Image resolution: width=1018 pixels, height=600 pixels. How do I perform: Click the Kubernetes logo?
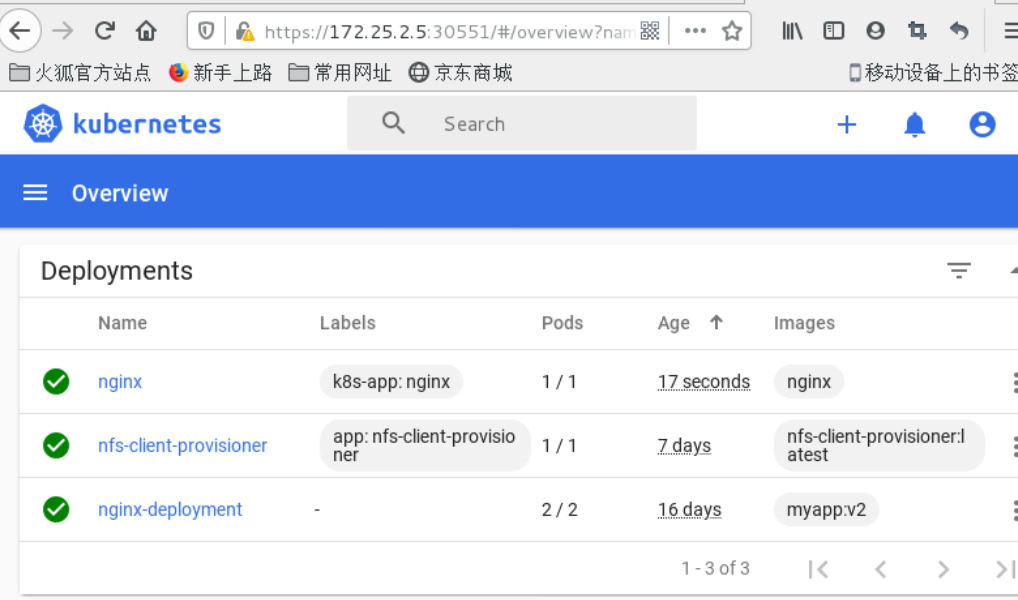tap(43, 124)
